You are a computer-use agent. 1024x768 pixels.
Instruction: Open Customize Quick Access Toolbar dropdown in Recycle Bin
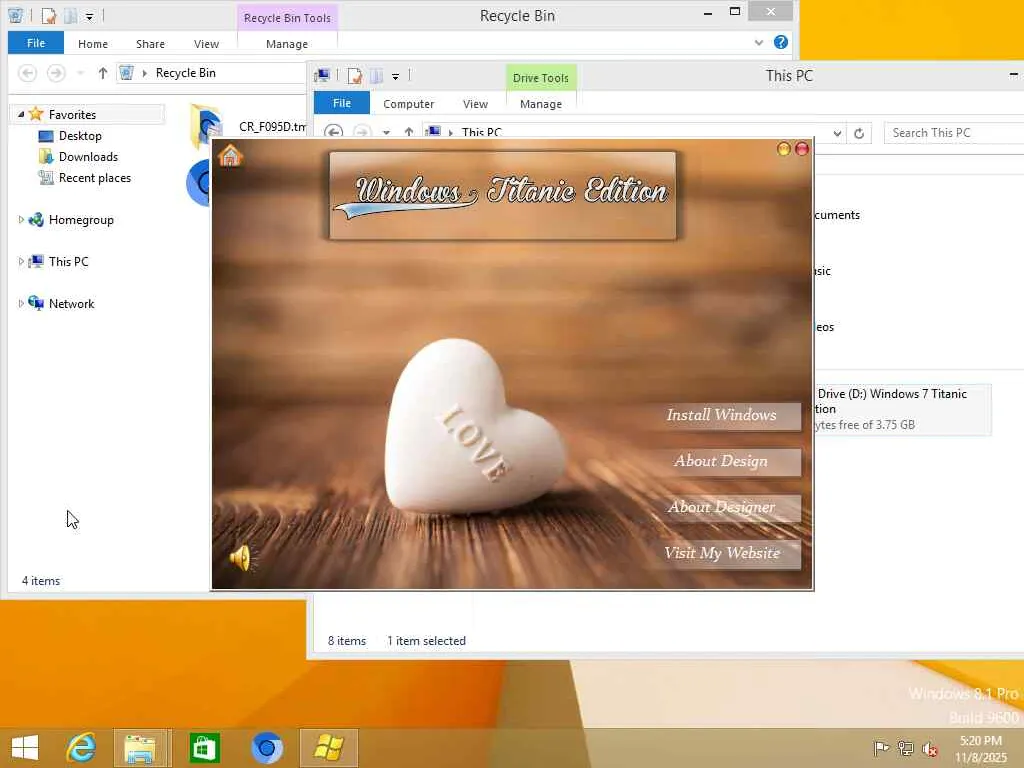coord(89,16)
